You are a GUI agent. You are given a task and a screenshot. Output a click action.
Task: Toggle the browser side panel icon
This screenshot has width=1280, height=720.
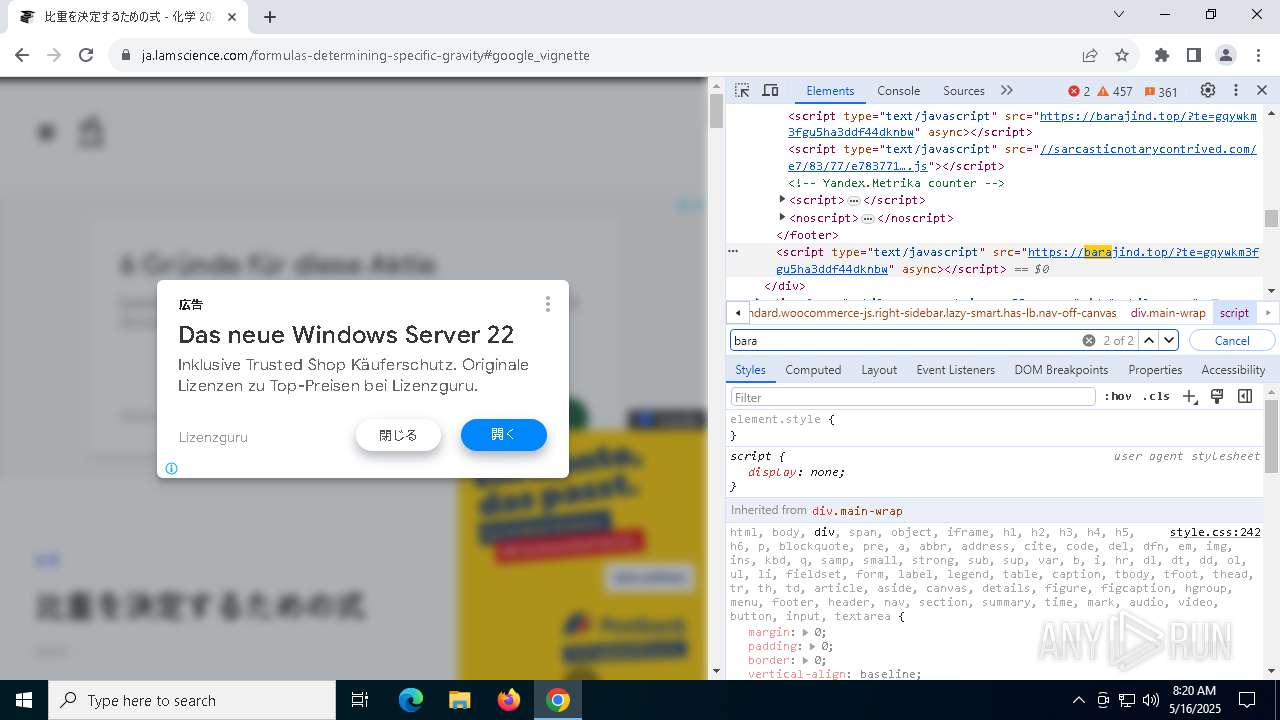point(1193,55)
